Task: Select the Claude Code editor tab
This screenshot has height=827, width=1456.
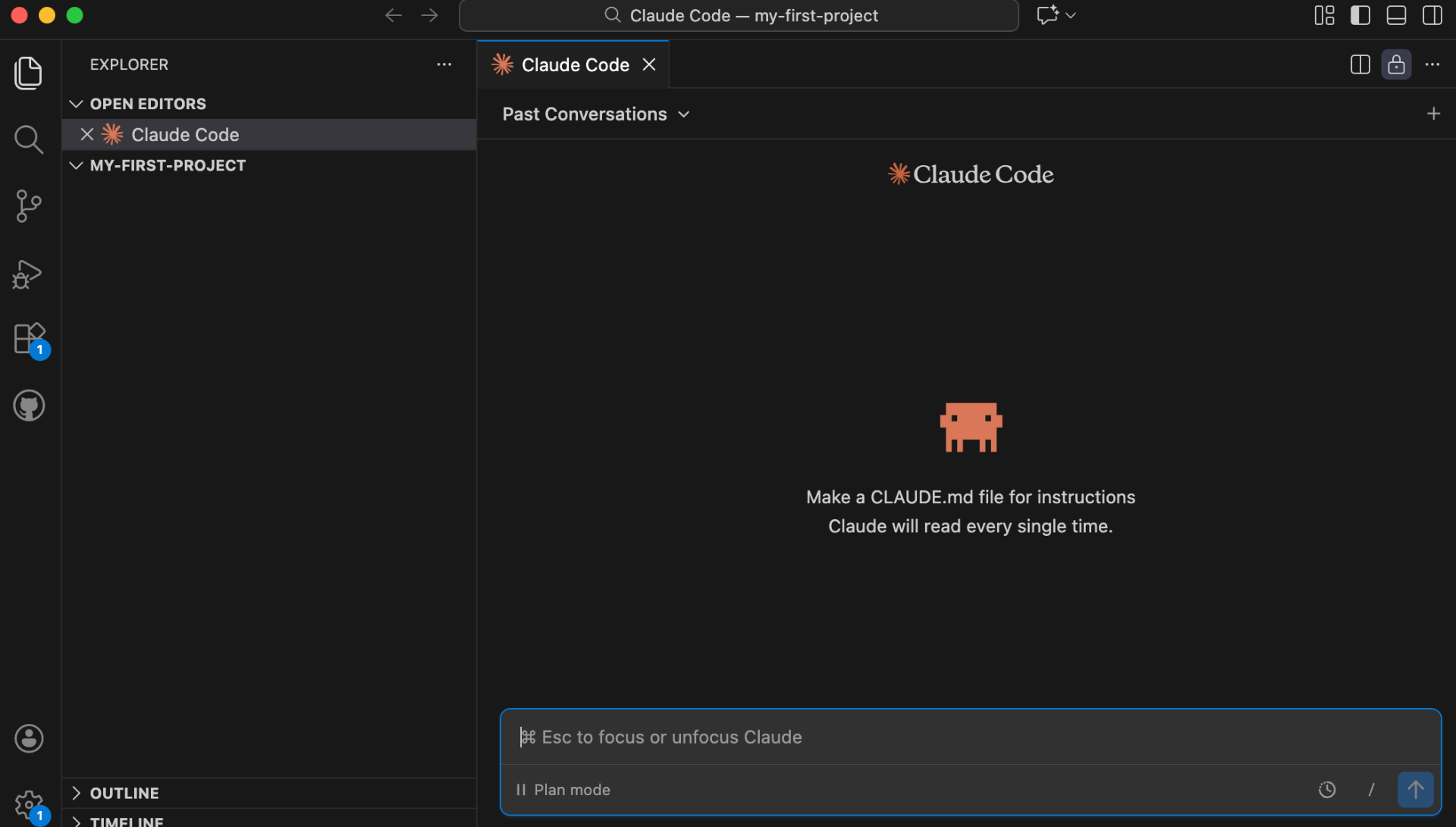Action: [575, 65]
